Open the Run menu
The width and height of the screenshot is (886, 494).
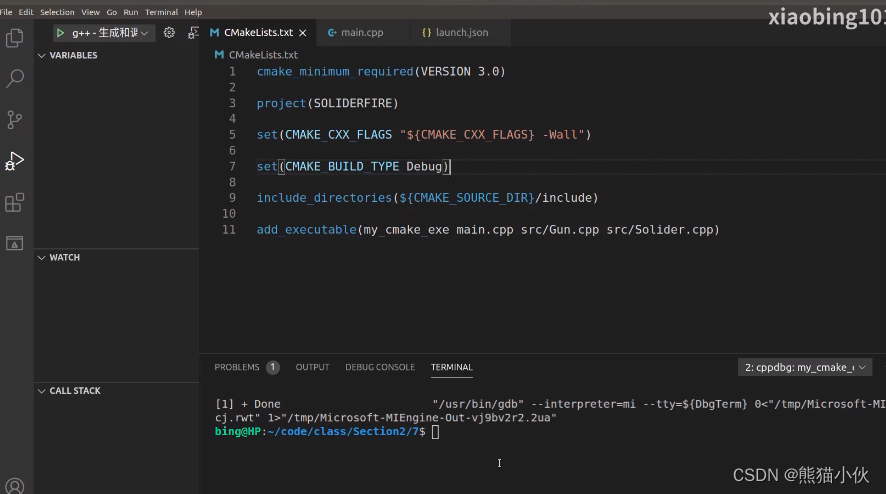click(131, 12)
